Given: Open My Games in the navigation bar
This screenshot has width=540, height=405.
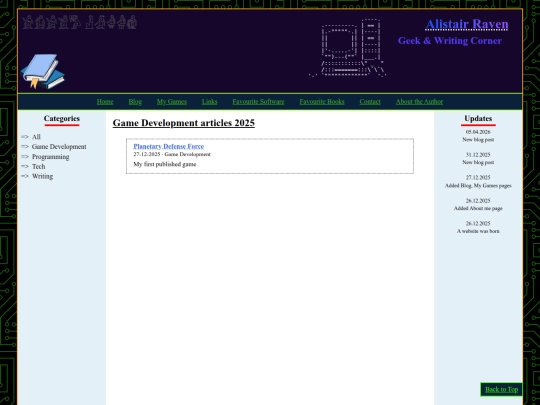Looking at the screenshot, I should click(x=172, y=102).
